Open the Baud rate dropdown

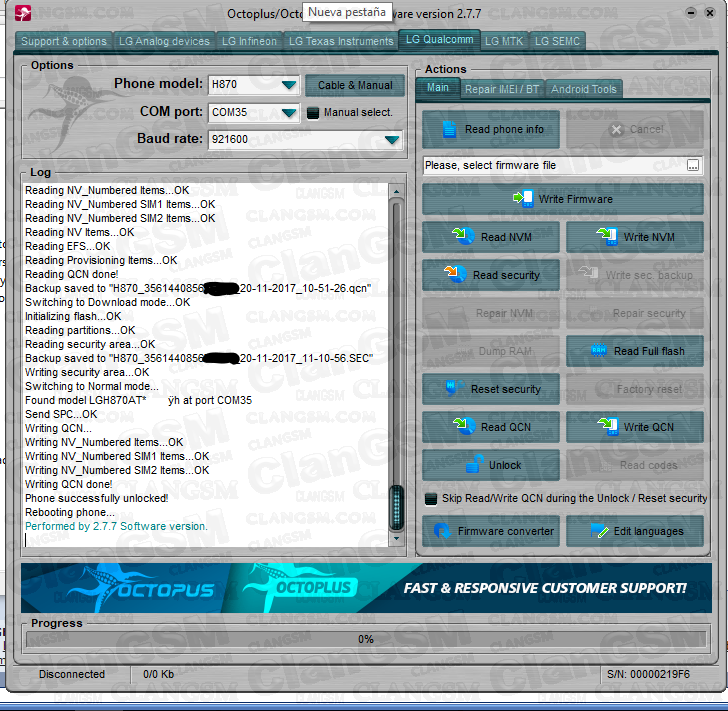(x=392, y=140)
